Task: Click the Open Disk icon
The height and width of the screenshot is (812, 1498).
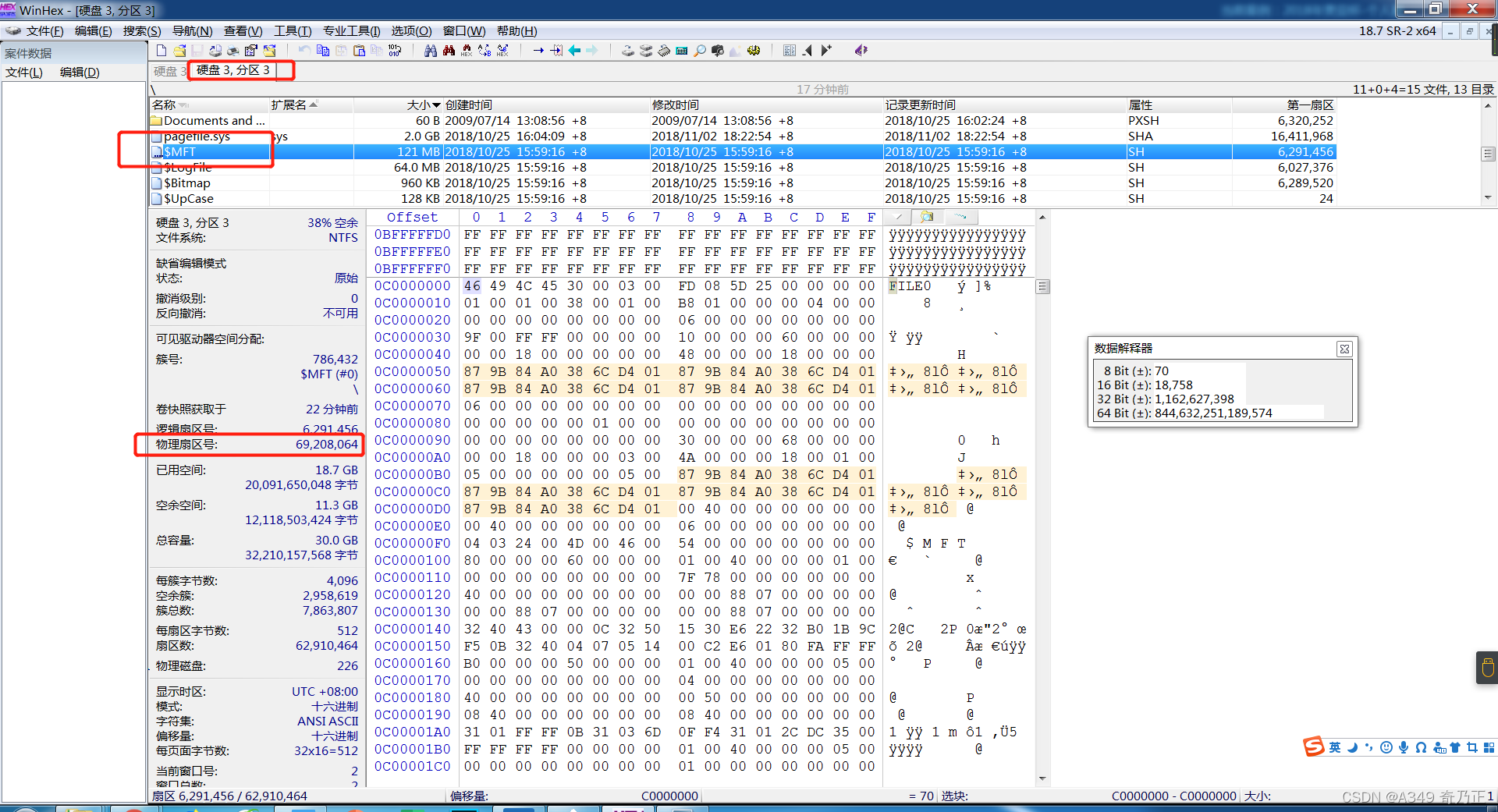Action: click(x=628, y=51)
